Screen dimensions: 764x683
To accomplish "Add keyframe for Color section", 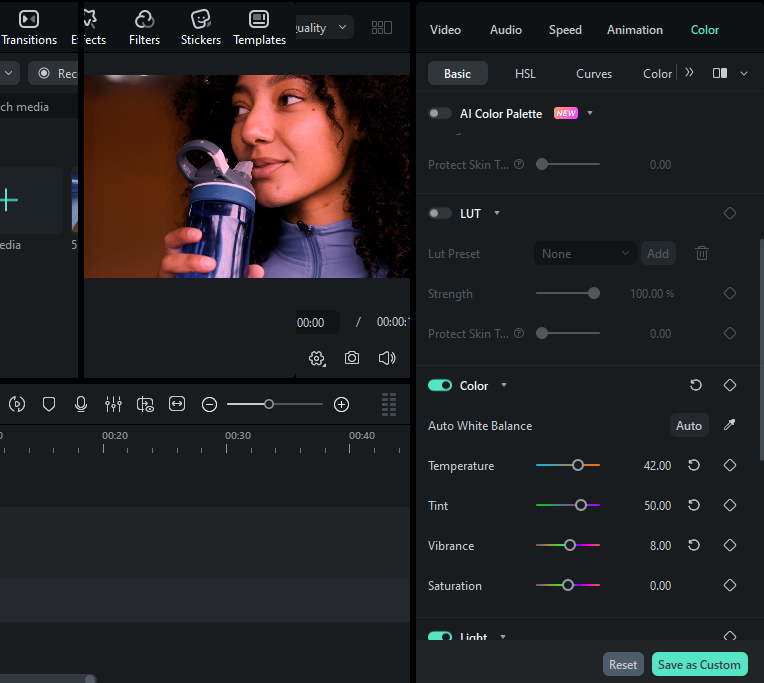I will pyautogui.click(x=730, y=385).
